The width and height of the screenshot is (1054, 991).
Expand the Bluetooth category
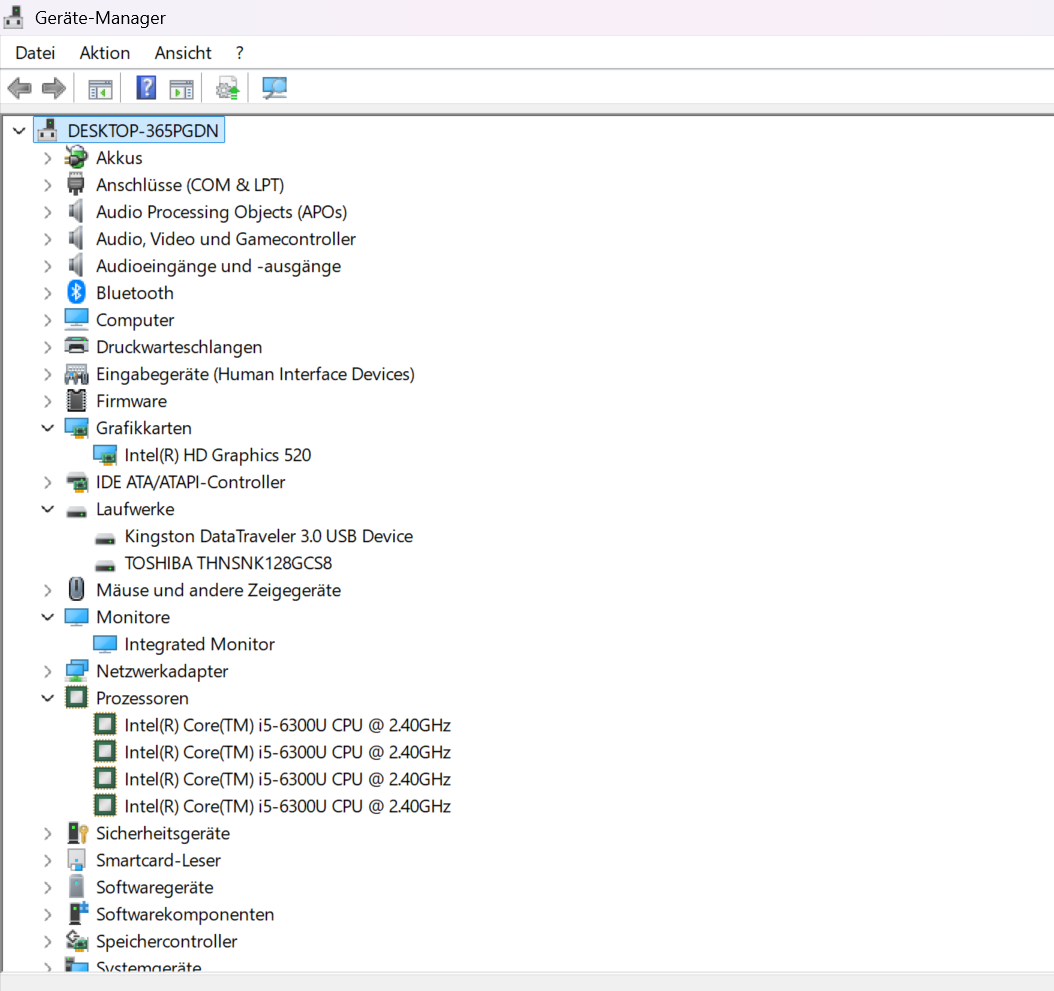[x=47, y=293]
